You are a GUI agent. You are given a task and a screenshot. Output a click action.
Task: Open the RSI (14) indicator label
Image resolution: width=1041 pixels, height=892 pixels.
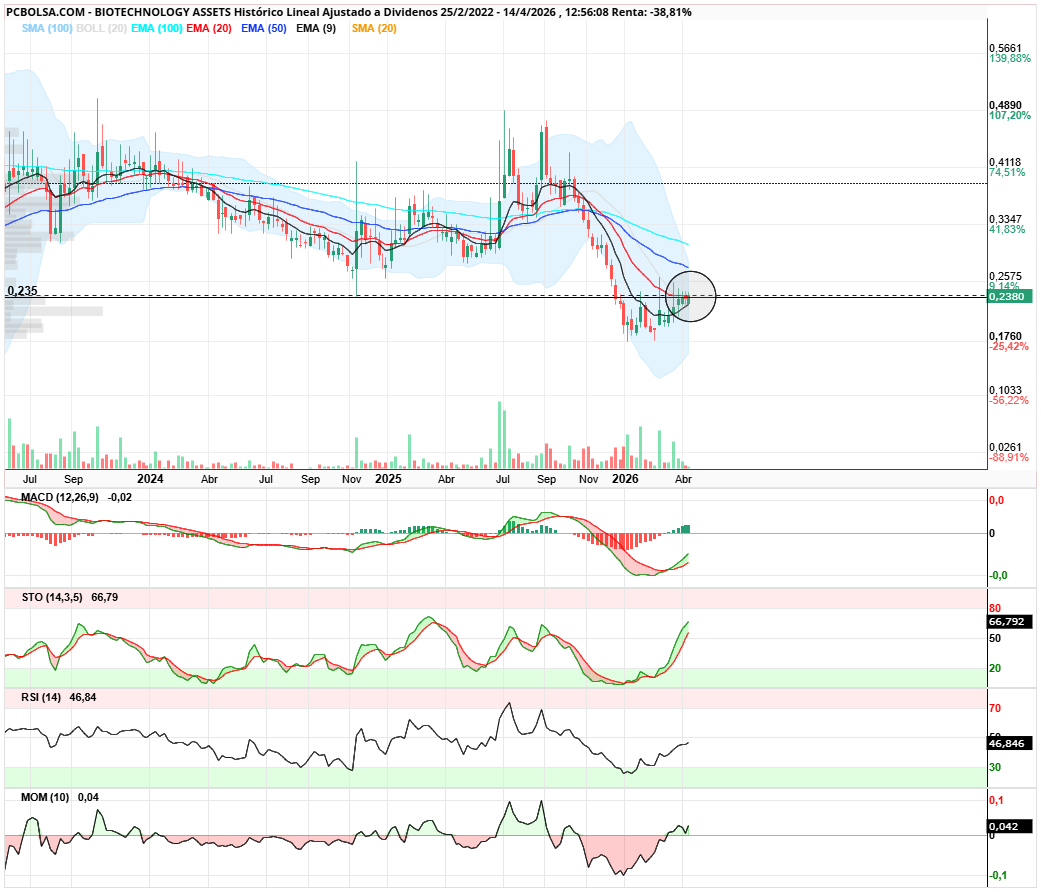42,697
